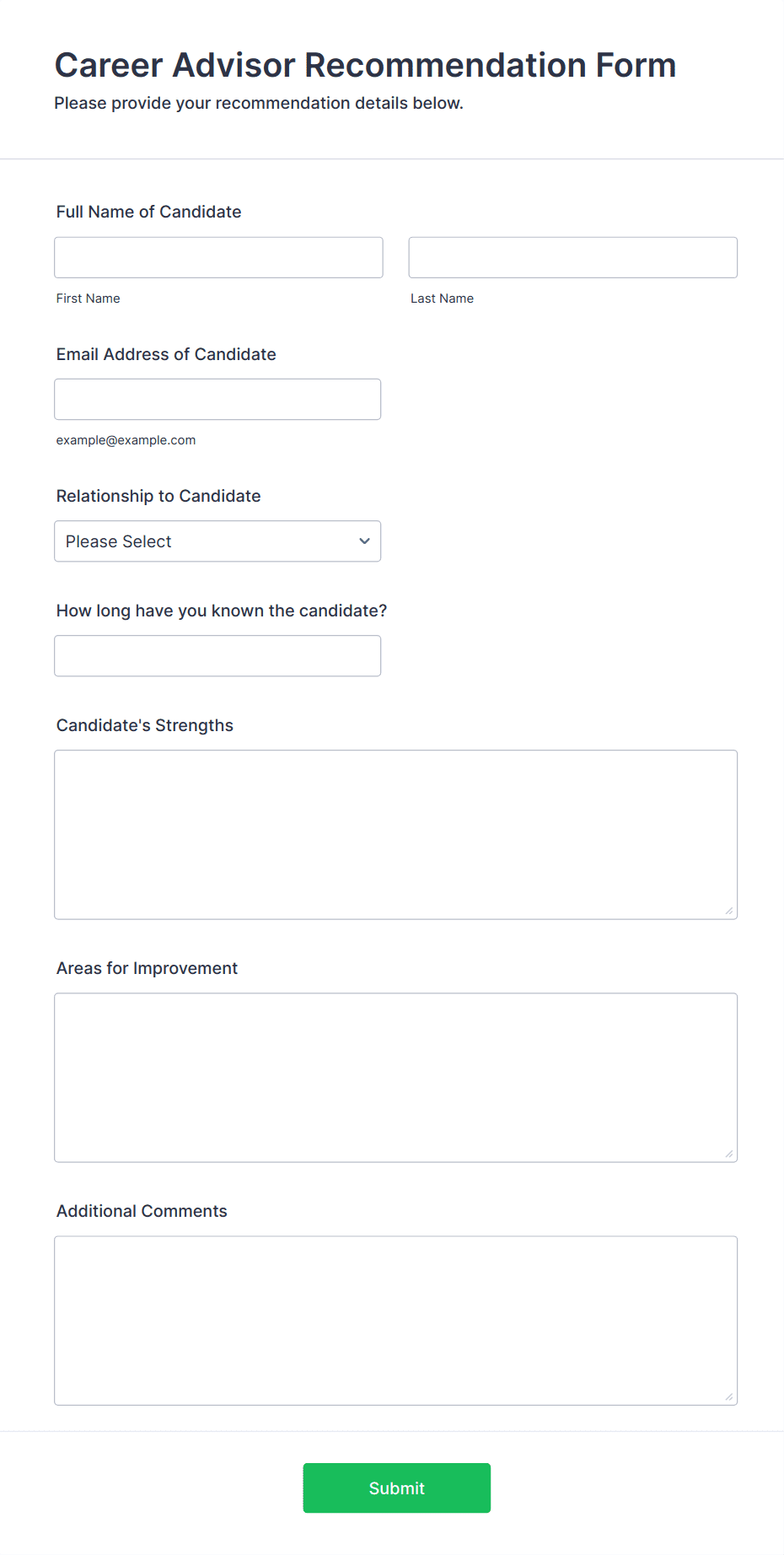The height and width of the screenshot is (1555, 784).
Task: Click the chevron arrow in Relationship dropdown
Action: [x=364, y=541]
